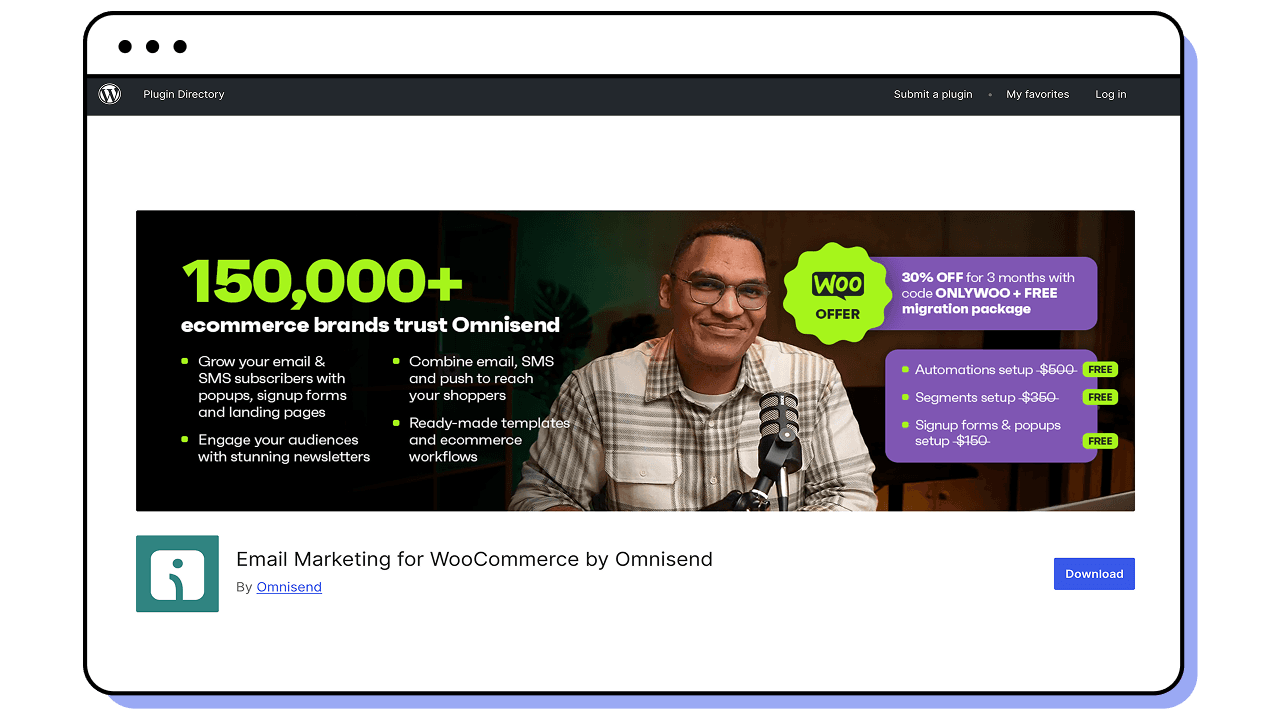Screen dimensions: 1280x720
Task: Click the teal Omnisend plugin icon
Action: [177, 574]
